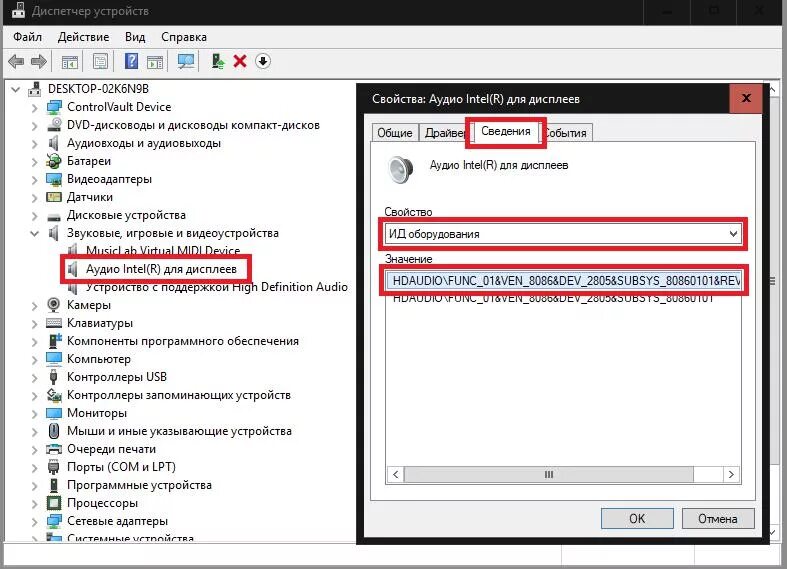
Task: Click the Процессоры chip icon
Action: [x=54, y=503]
